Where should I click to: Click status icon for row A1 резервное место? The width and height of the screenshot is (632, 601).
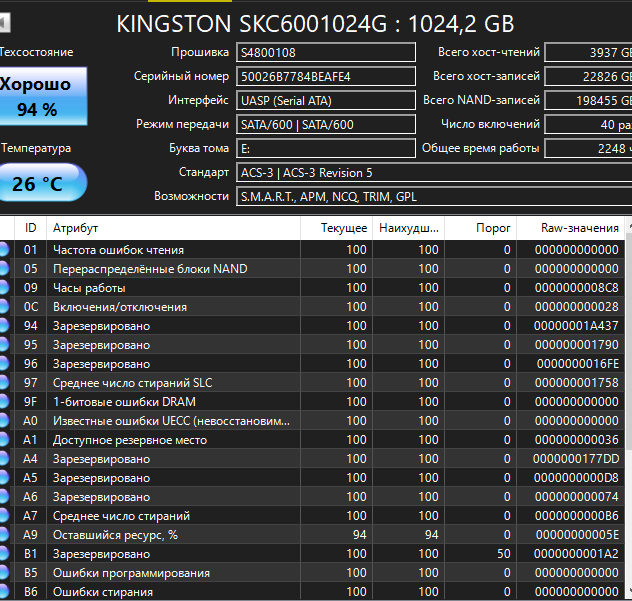(x=4, y=440)
